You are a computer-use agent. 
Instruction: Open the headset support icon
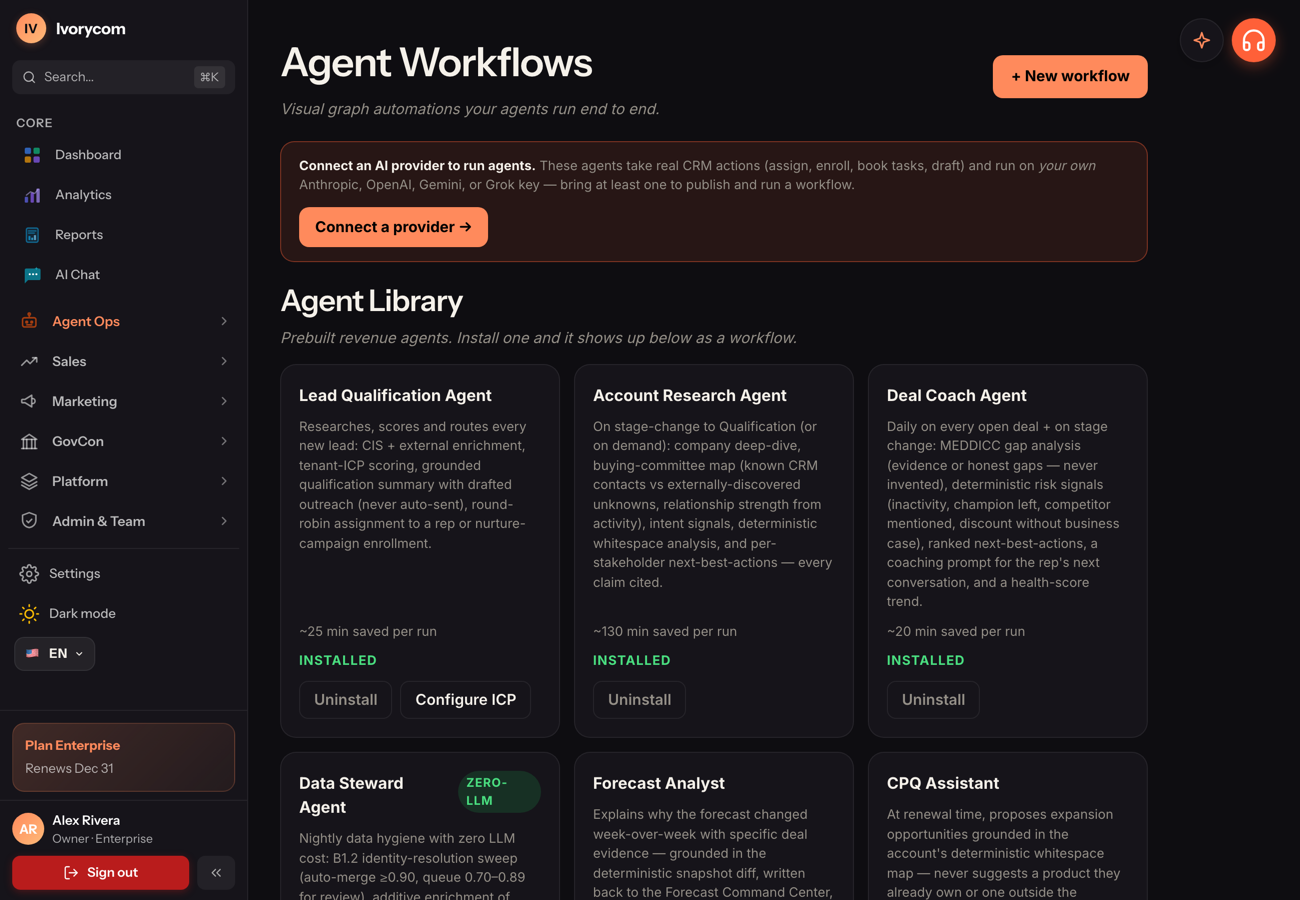pos(1253,41)
